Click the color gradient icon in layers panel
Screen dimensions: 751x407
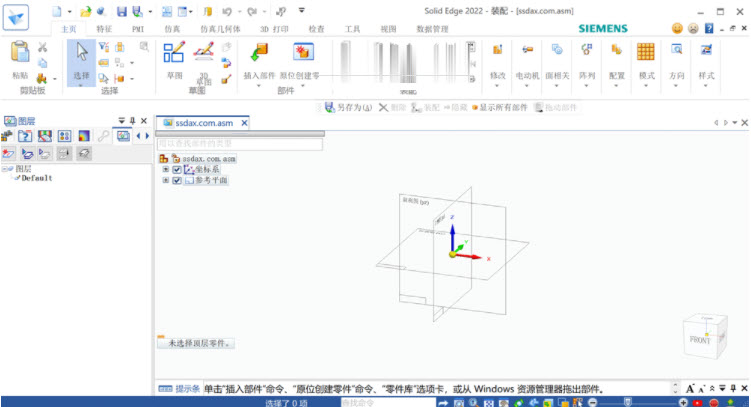click(x=84, y=136)
